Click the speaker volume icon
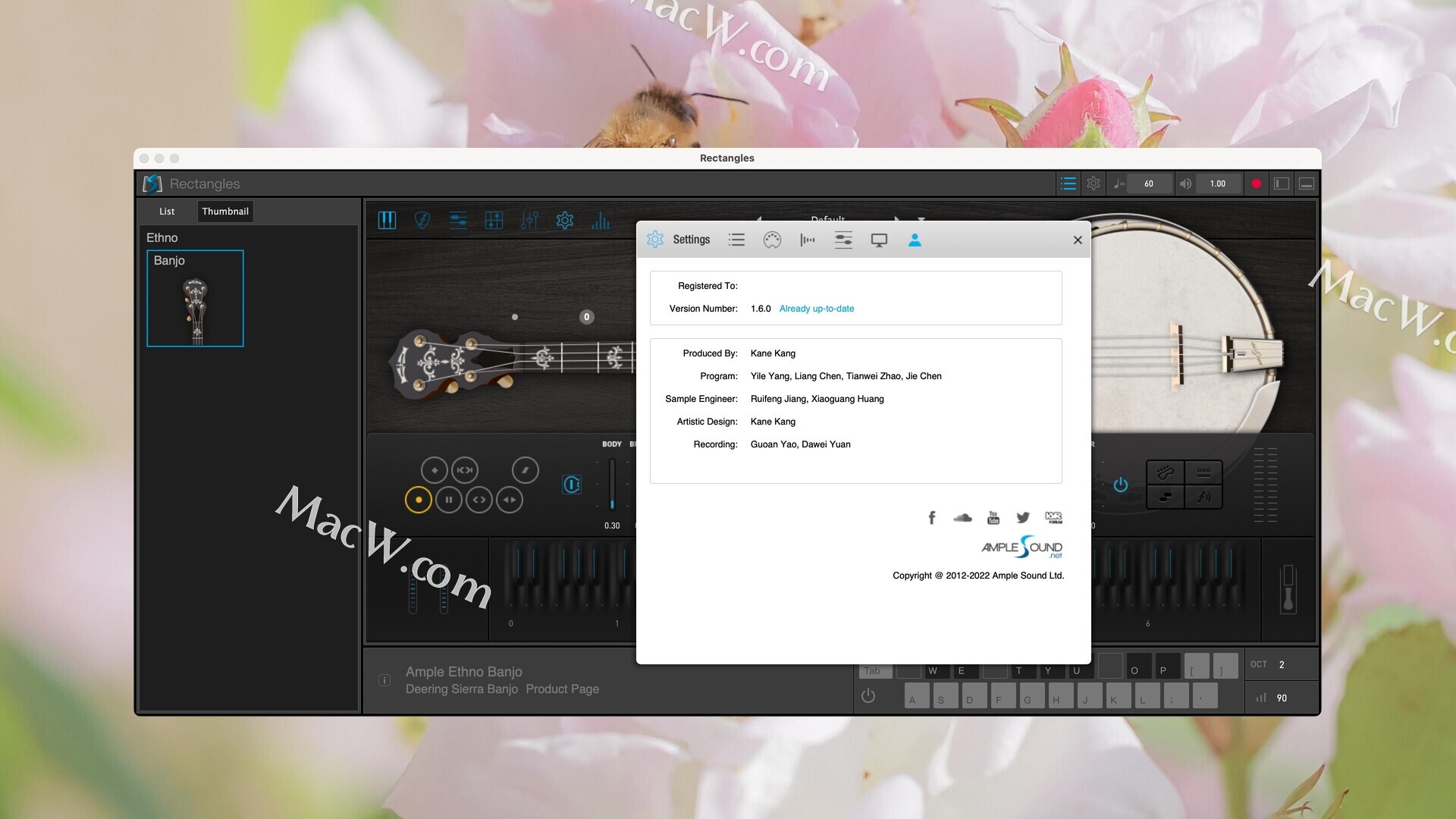This screenshot has height=819, width=1456. 1185,184
